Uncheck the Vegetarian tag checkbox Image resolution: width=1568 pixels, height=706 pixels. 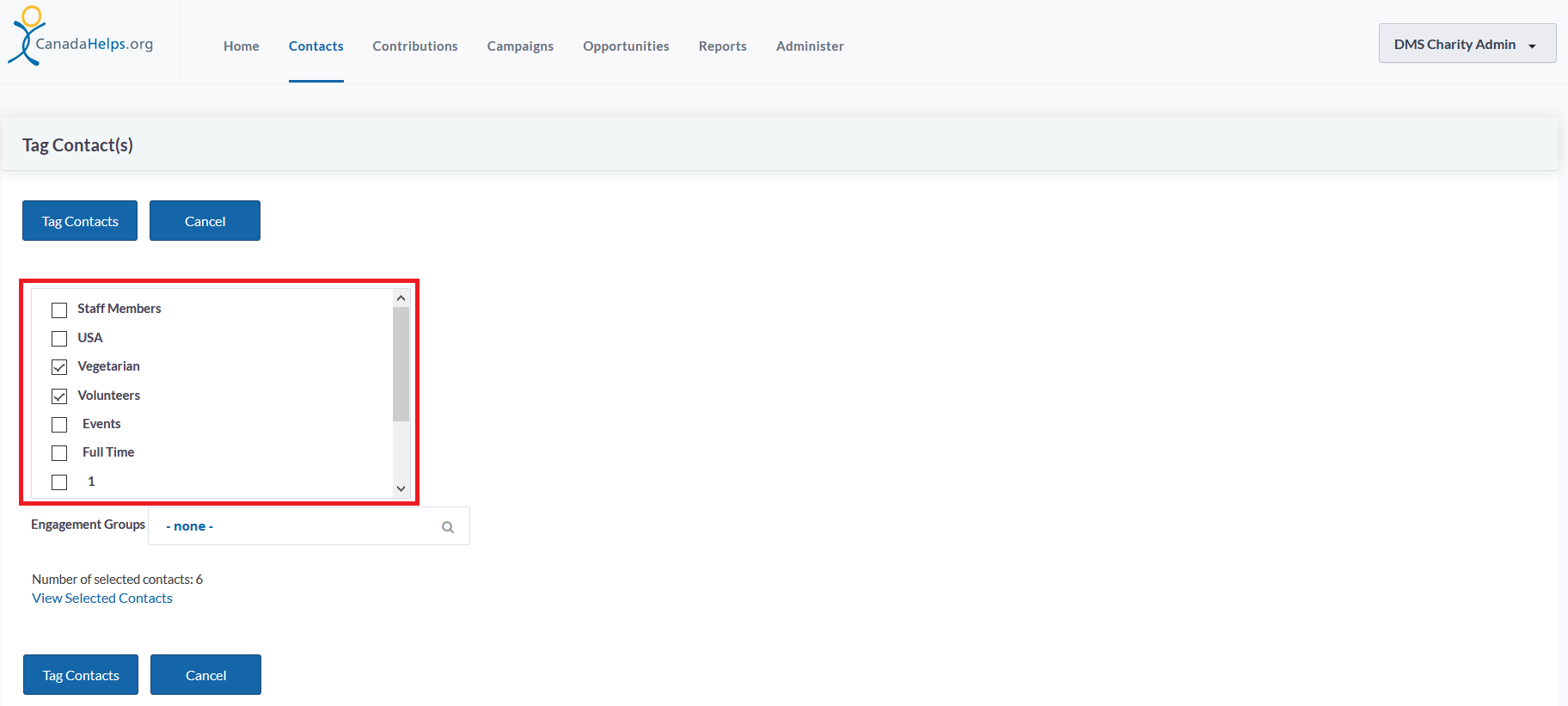click(x=59, y=367)
